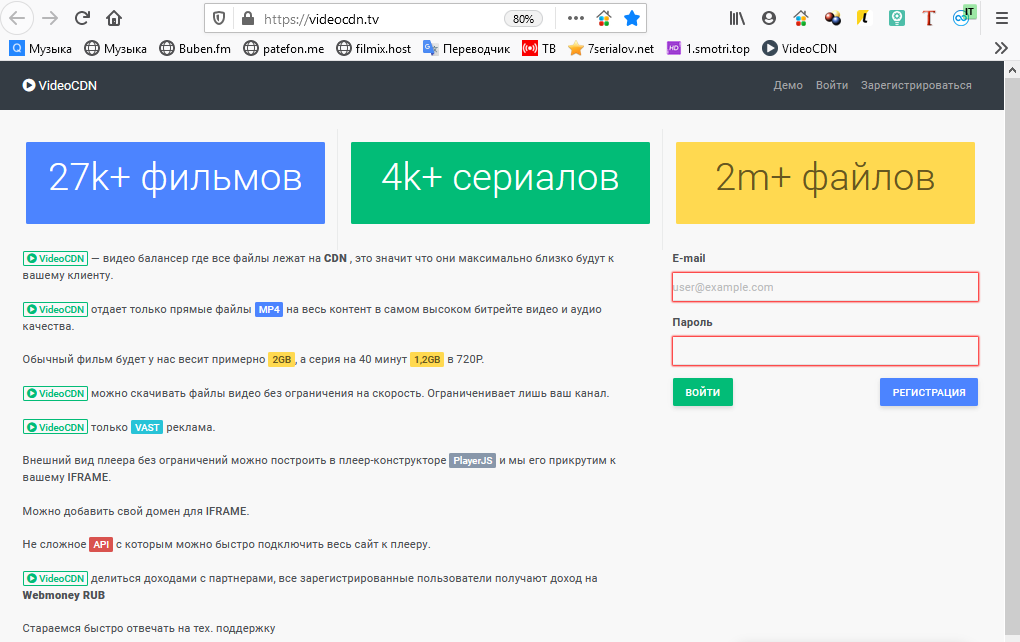
Task: Expand the hidden bookmarks overflow chevron
Action: (1000, 48)
